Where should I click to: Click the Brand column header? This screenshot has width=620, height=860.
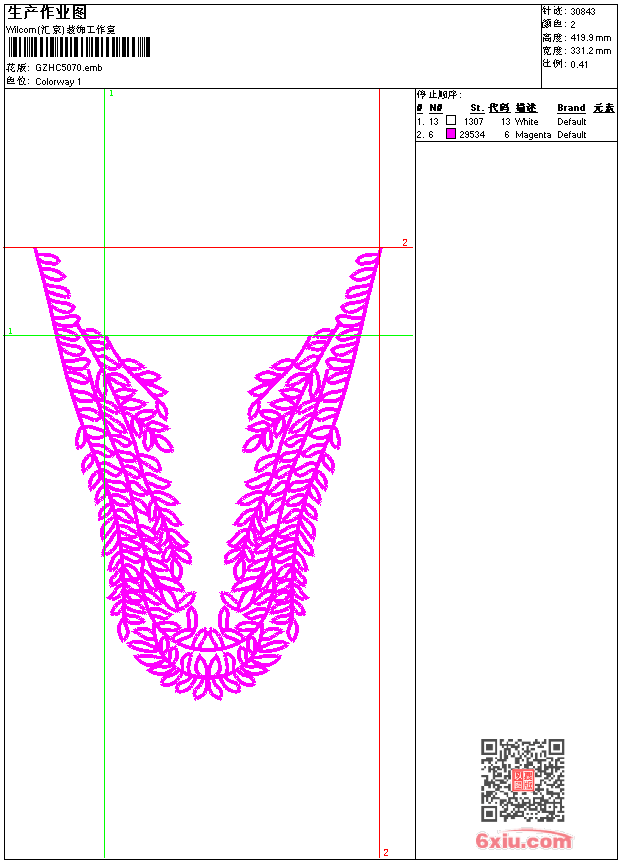571,108
